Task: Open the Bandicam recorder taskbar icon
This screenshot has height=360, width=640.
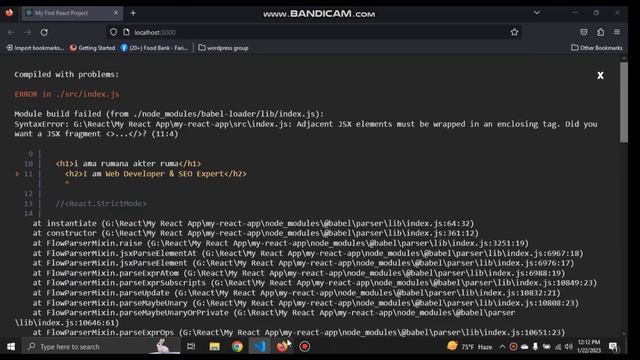Action: 304,347
